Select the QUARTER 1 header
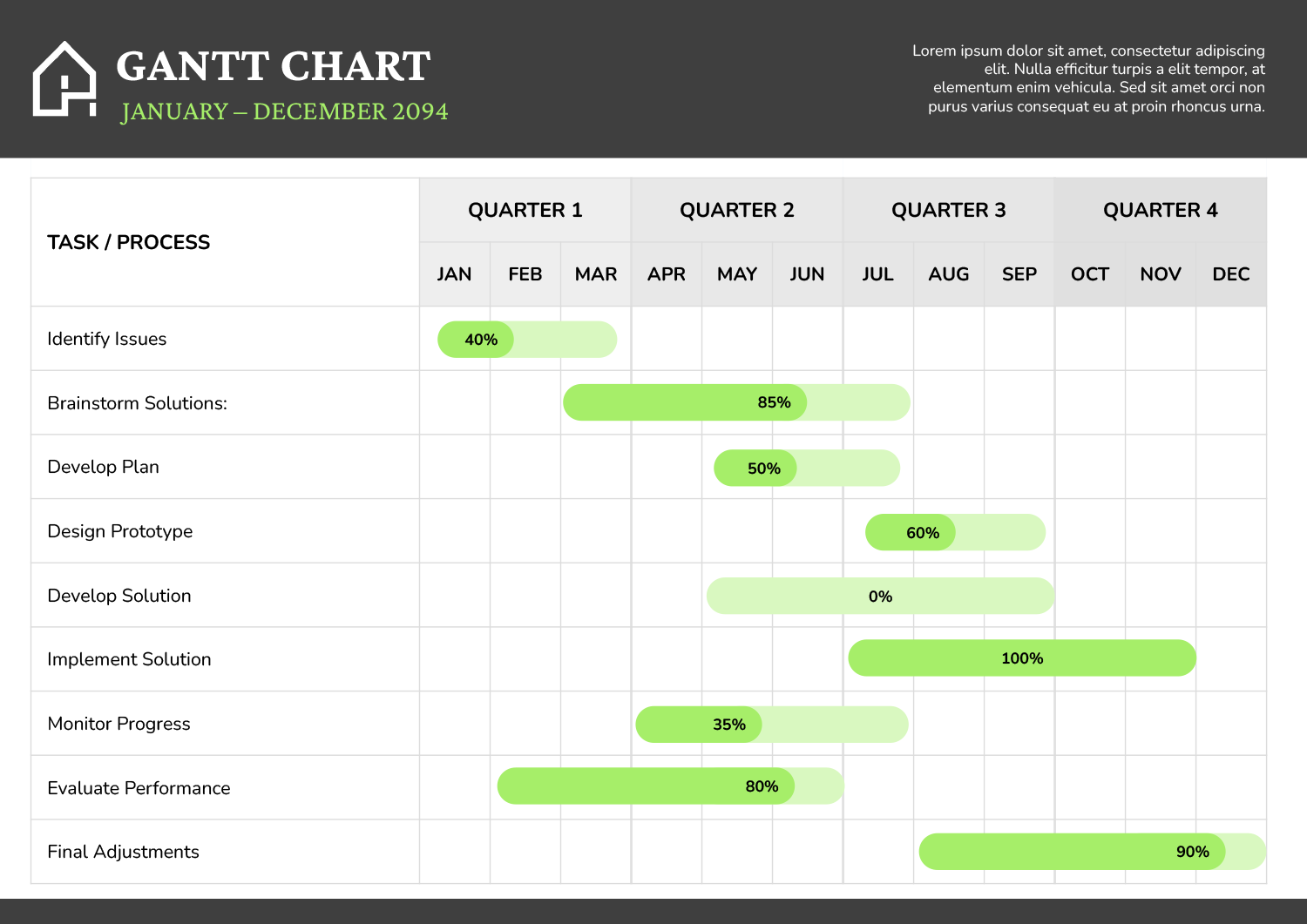The height and width of the screenshot is (924, 1307). (525, 210)
